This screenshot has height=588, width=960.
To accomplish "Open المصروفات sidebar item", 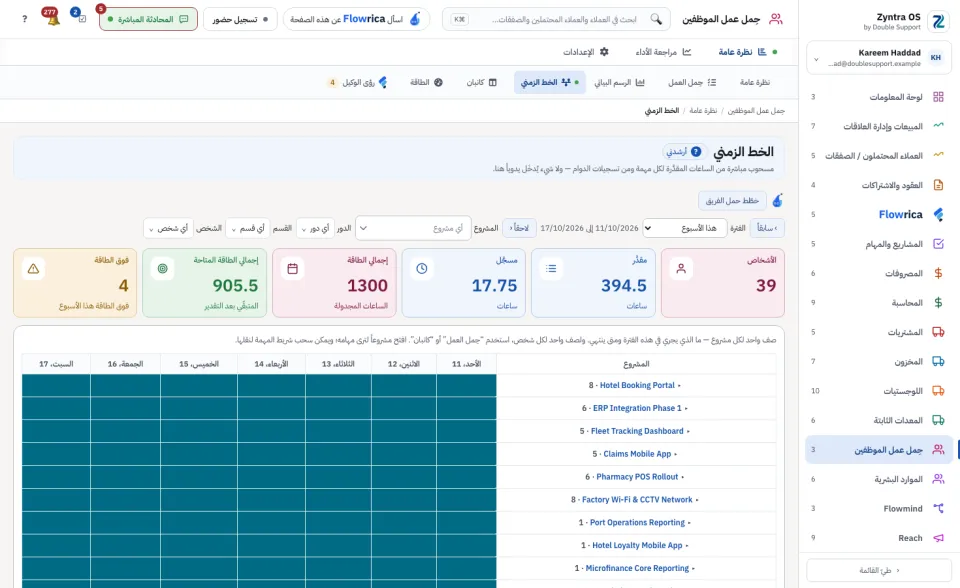I will (879, 273).
